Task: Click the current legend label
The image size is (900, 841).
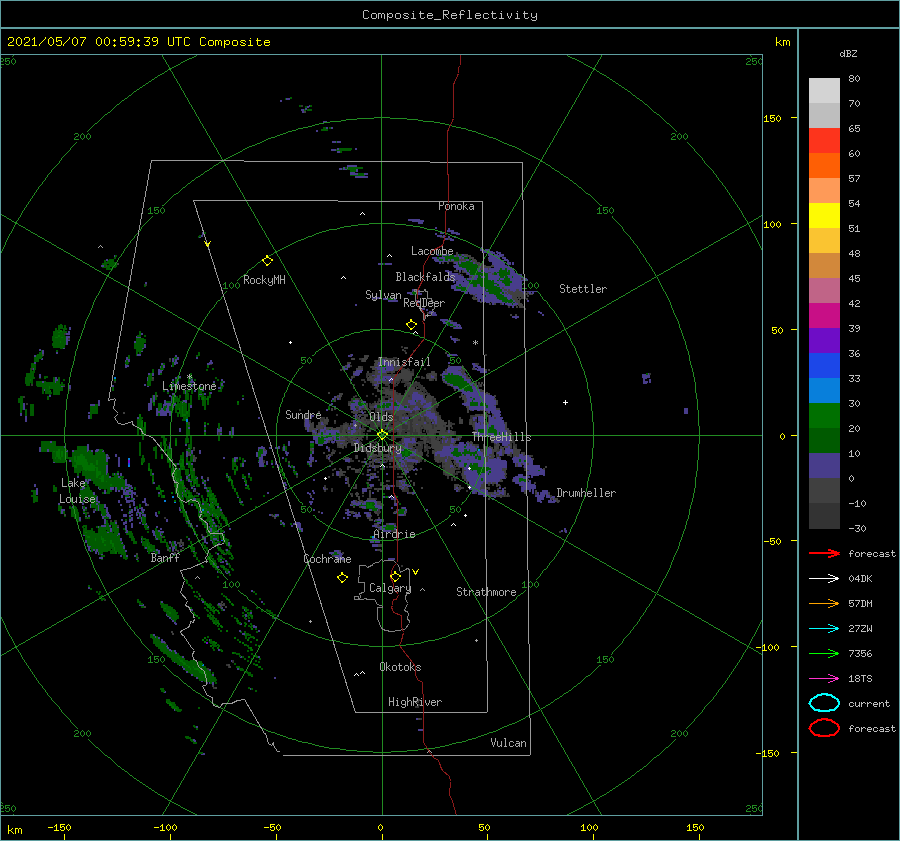Action: 869,703
